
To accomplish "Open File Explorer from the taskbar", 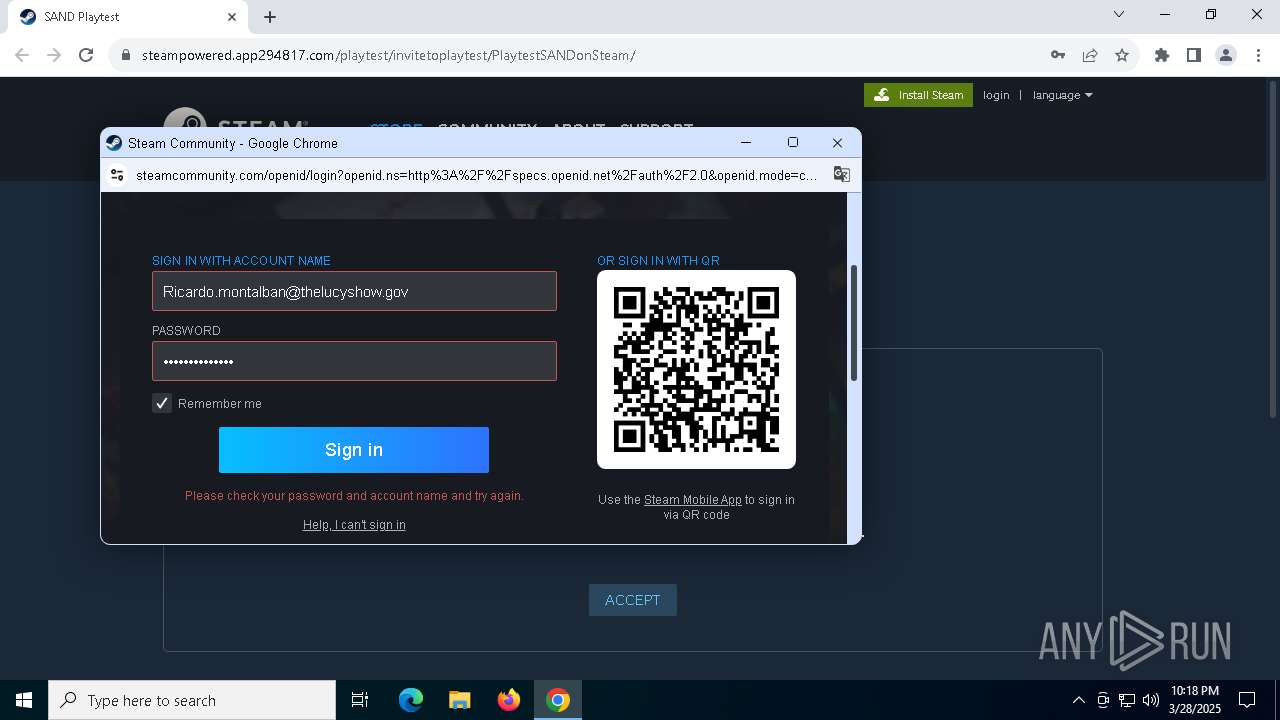I will click(460, 700).
